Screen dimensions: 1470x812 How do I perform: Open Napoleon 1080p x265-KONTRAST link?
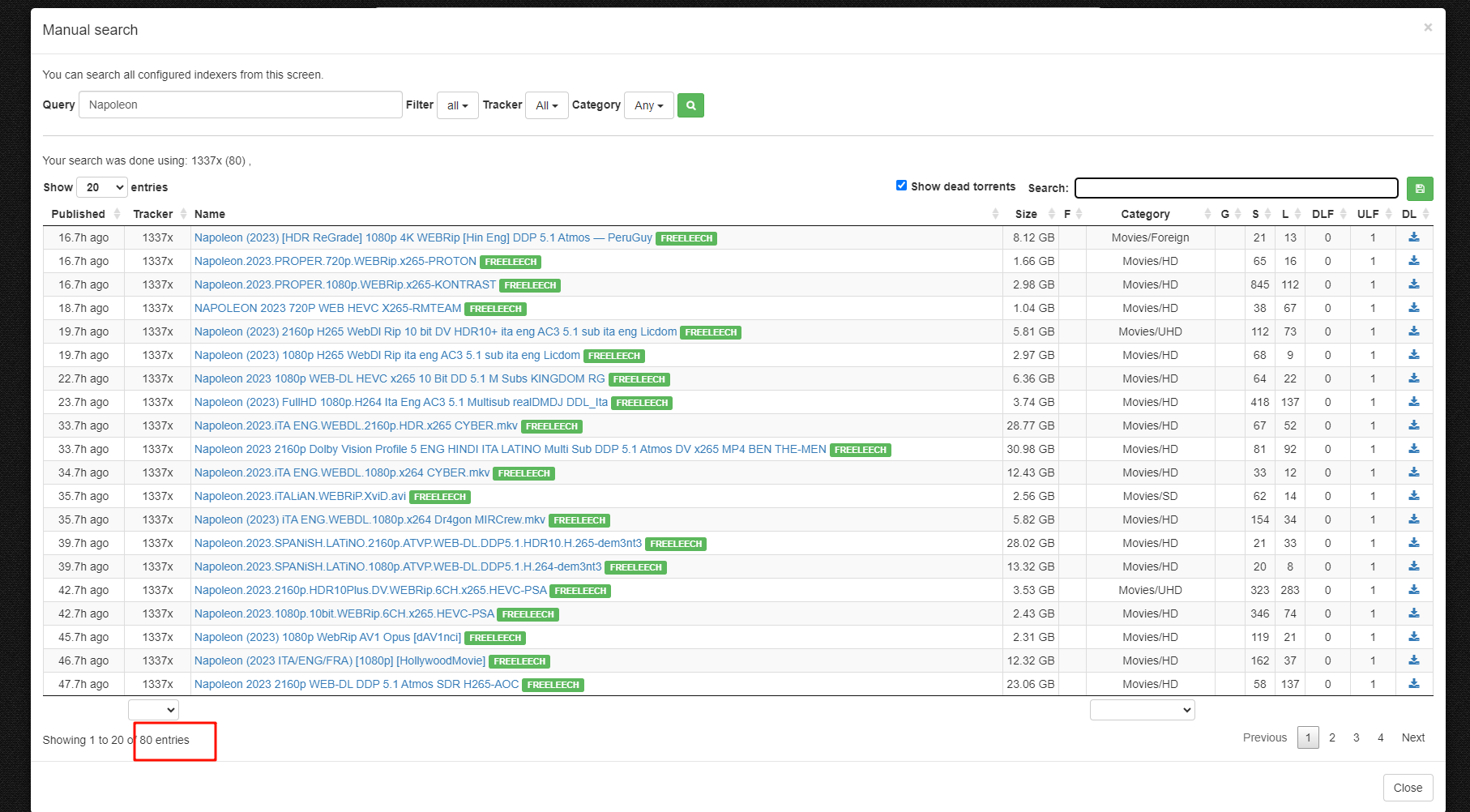(345, 284)
